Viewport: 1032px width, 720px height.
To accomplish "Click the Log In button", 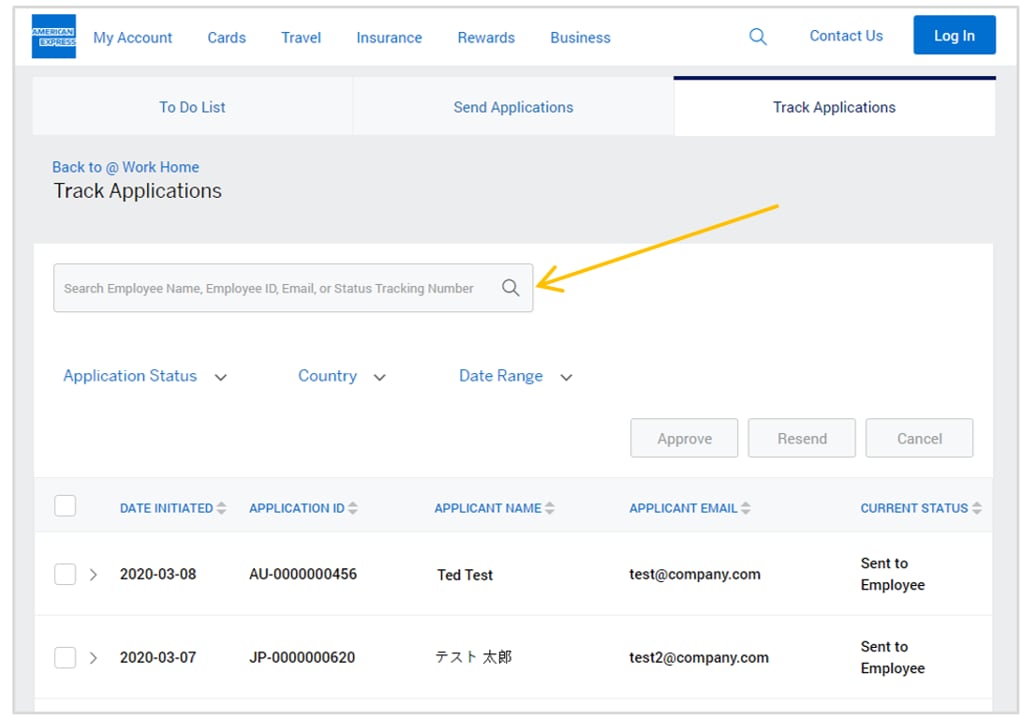I will tap(954, 35).
